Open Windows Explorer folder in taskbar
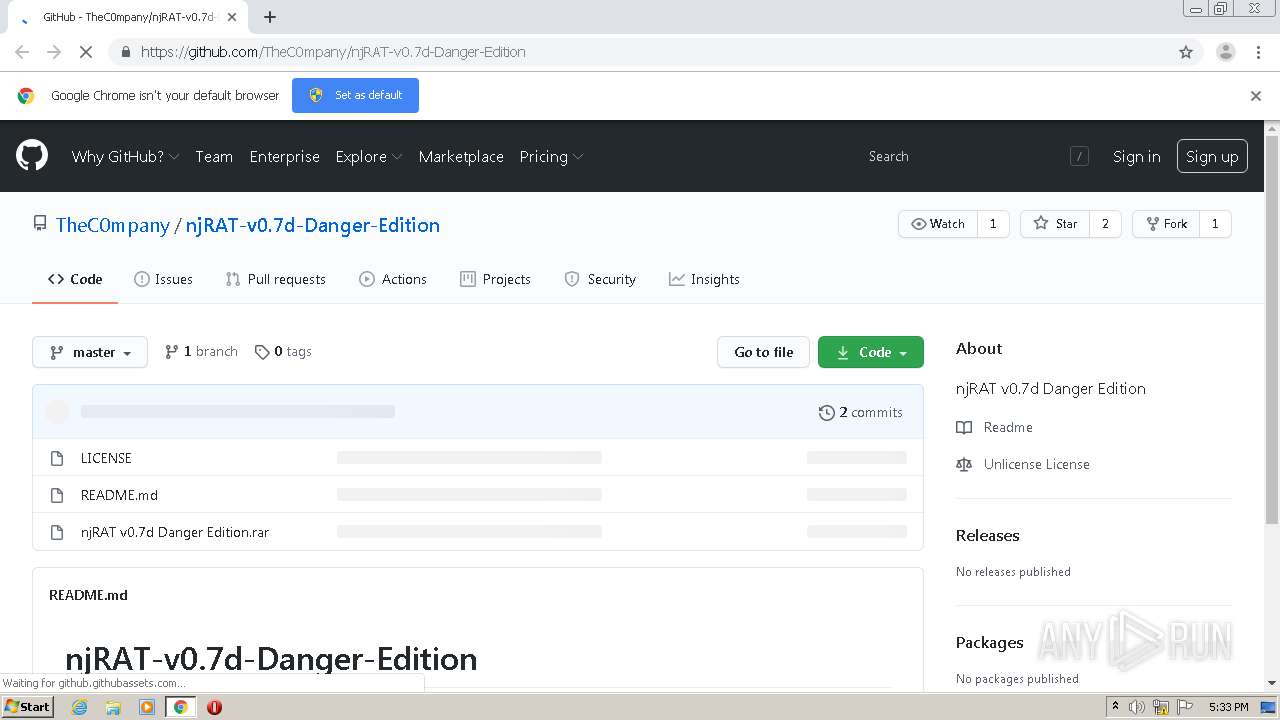Viewport: 1280px width, 720px height. tap(113, 707)
